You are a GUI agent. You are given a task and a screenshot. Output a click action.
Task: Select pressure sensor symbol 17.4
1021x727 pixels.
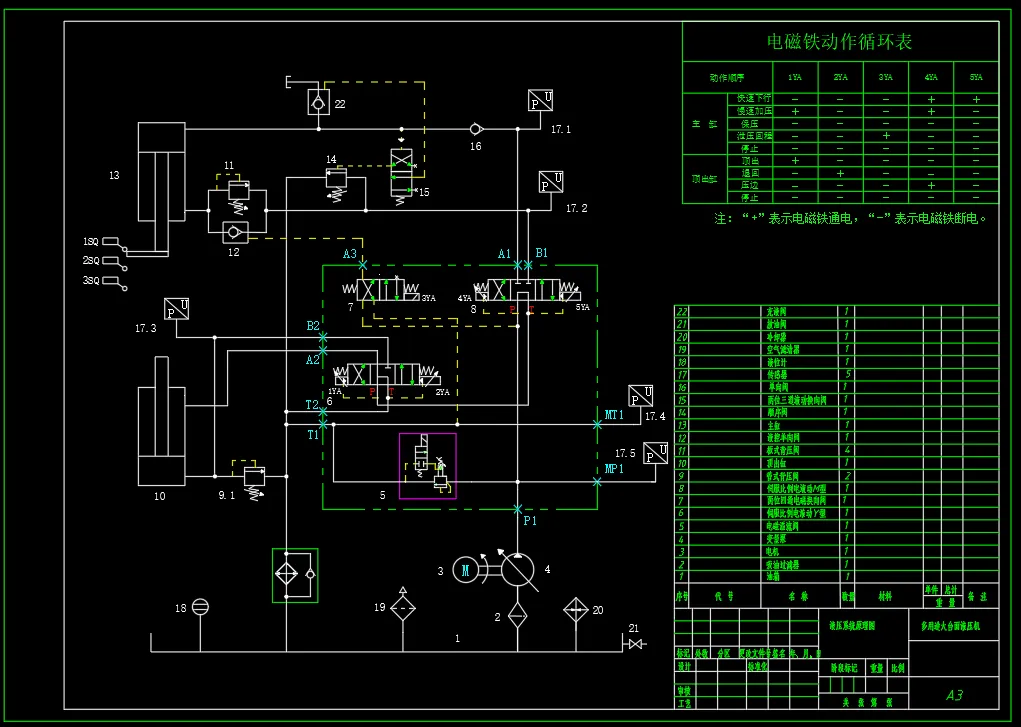point(641,396)
